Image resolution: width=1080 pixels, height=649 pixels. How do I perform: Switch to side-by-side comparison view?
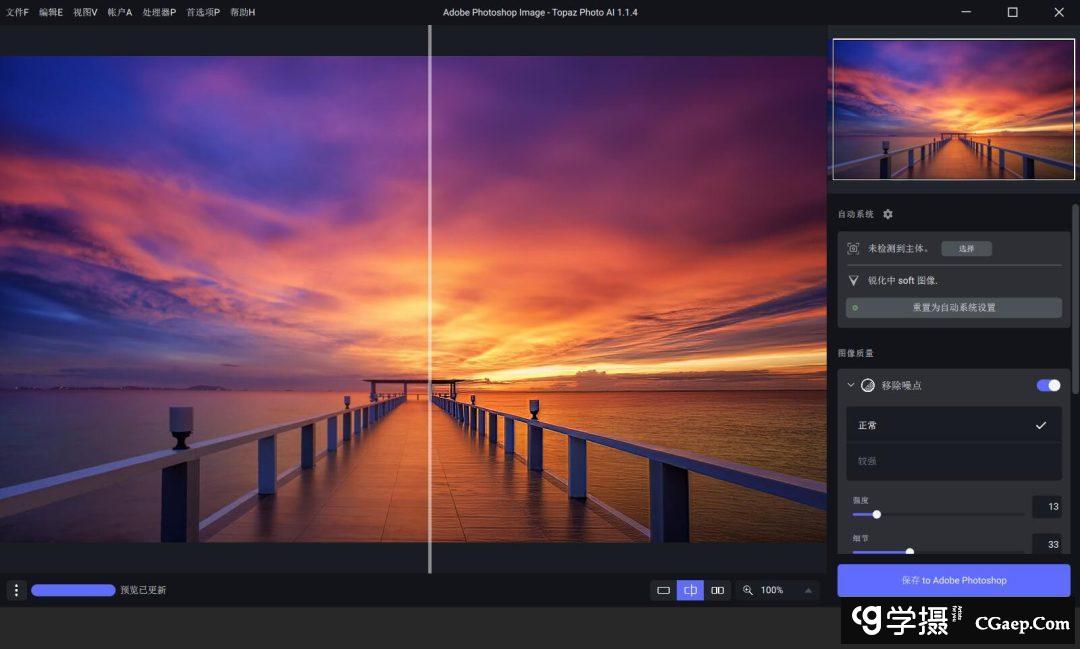717,591
